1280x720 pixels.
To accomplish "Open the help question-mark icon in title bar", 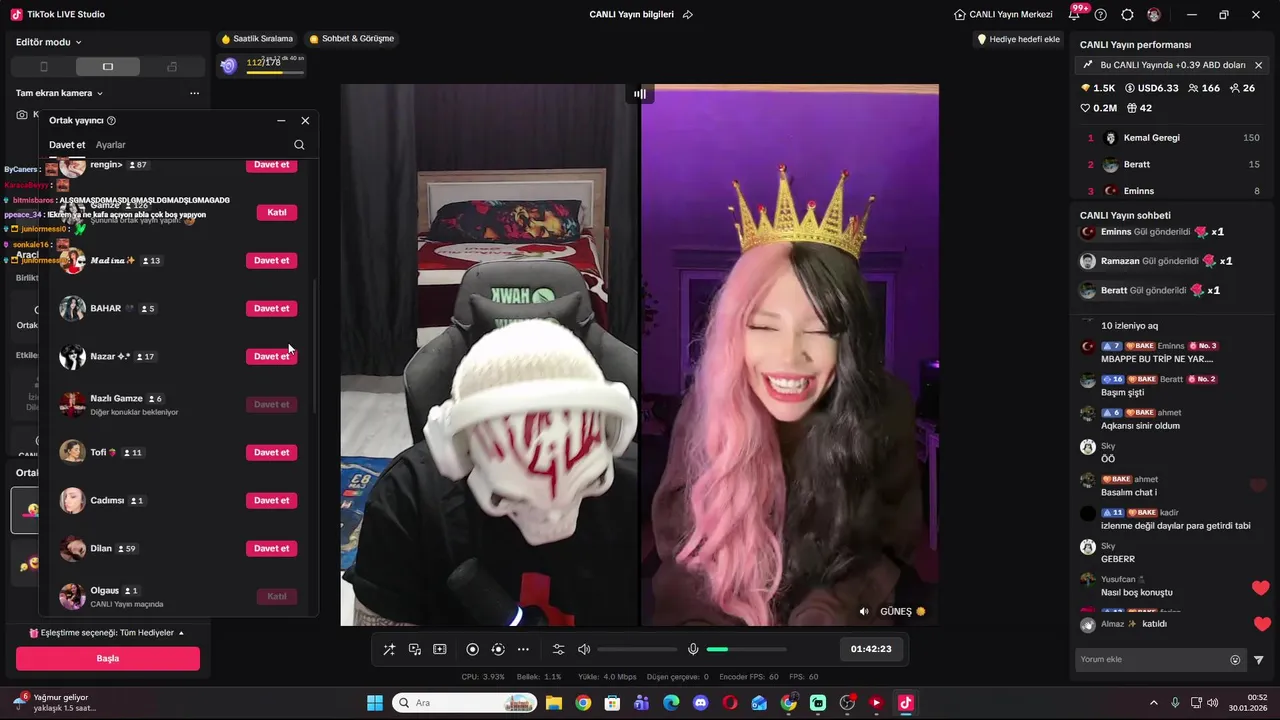I will pos(1101,15).
